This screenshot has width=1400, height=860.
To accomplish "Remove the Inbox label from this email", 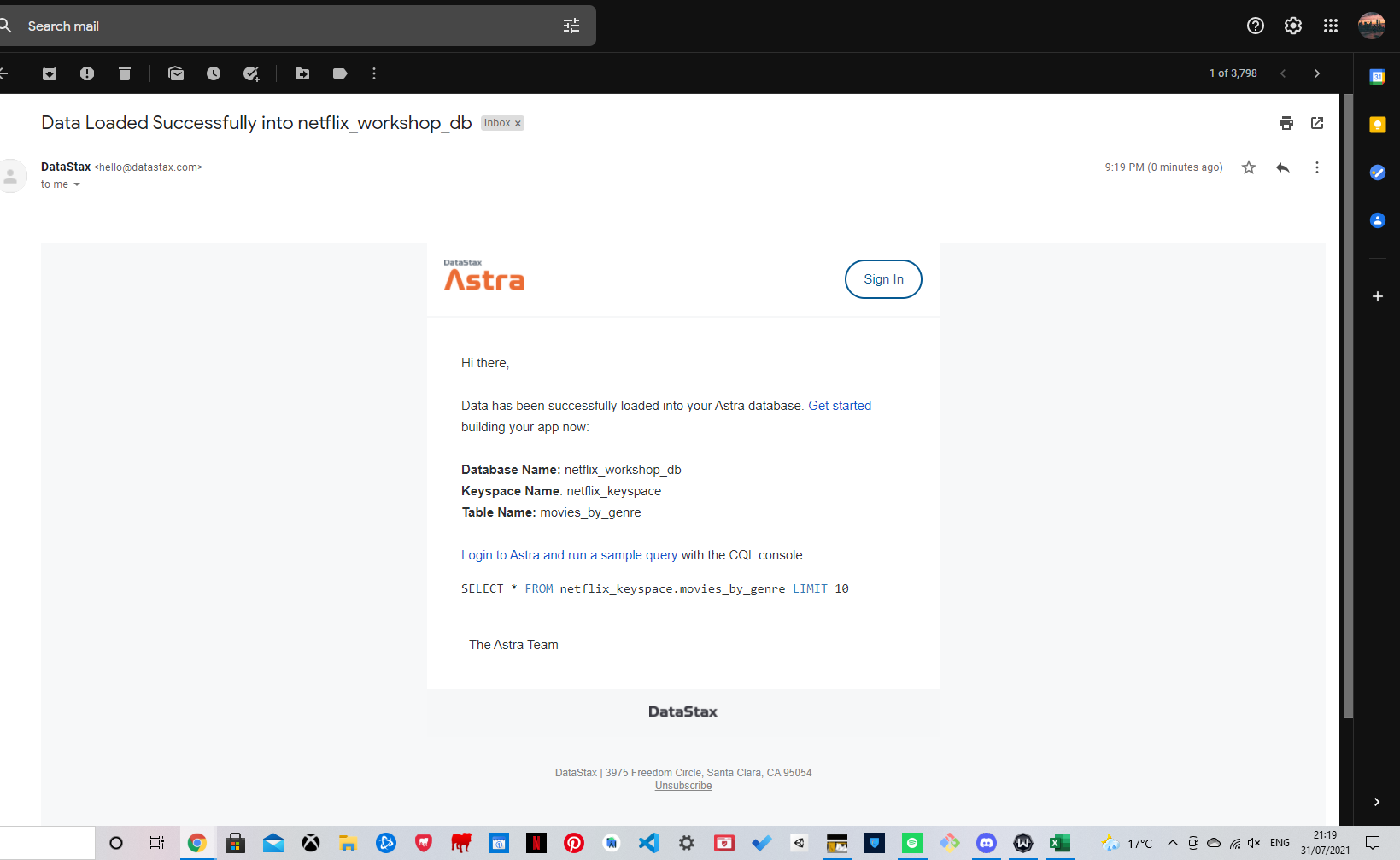I will tap(518, 123).
